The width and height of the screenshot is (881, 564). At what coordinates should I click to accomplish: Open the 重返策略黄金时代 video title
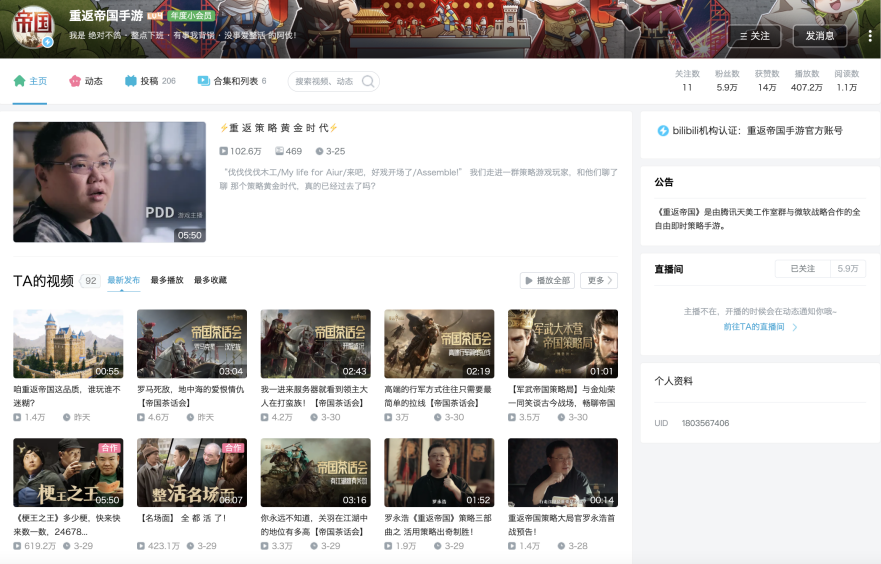click(279, 128)
